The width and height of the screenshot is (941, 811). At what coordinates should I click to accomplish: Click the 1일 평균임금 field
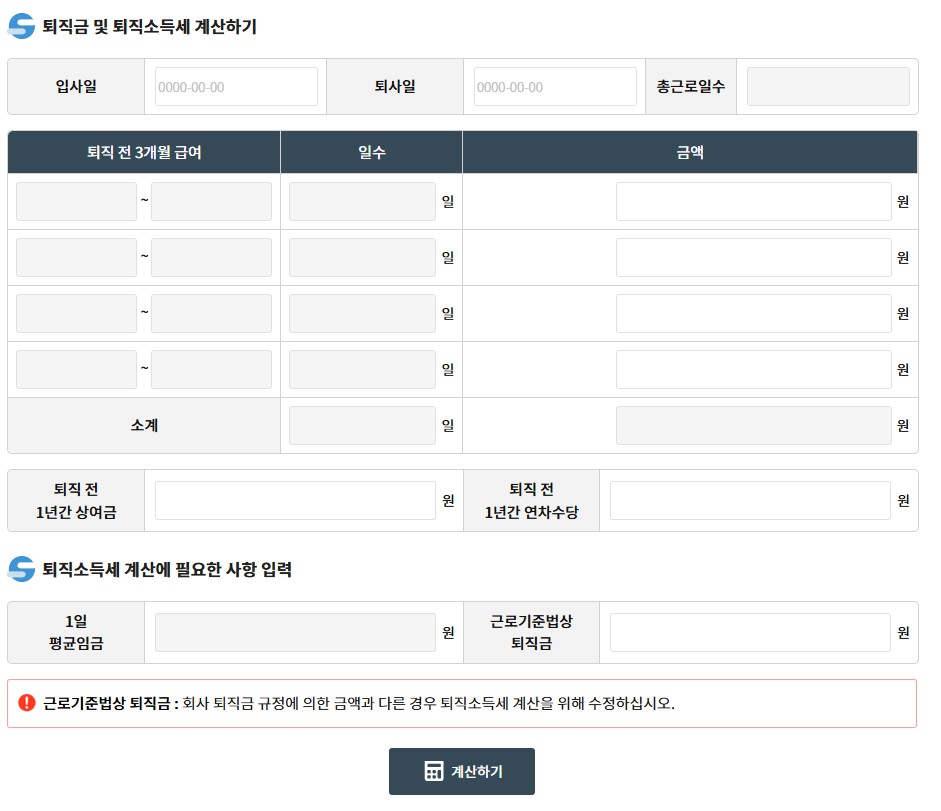point(295,633)
